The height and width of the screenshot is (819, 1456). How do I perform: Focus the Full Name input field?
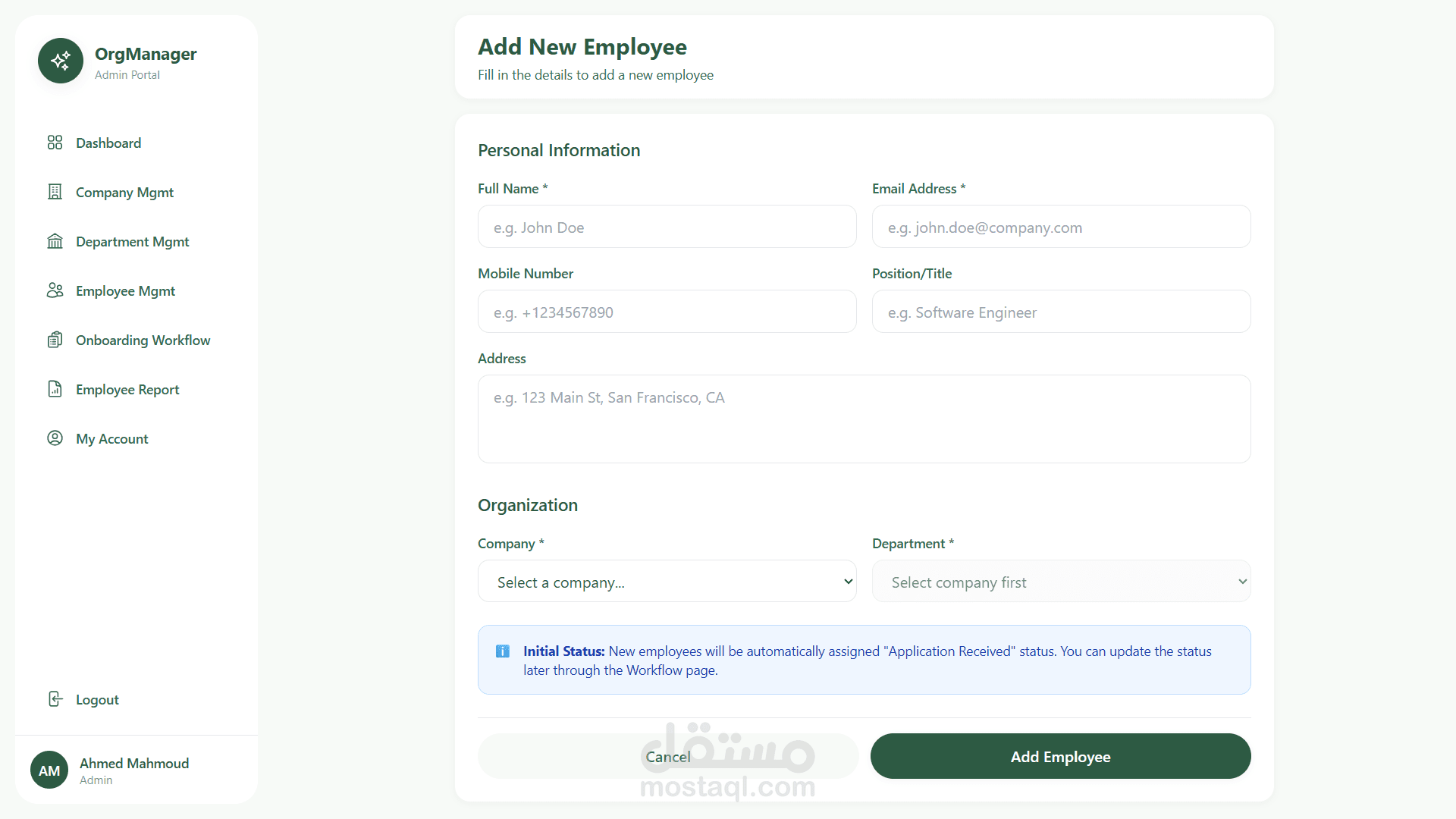(x=667, y=227)
